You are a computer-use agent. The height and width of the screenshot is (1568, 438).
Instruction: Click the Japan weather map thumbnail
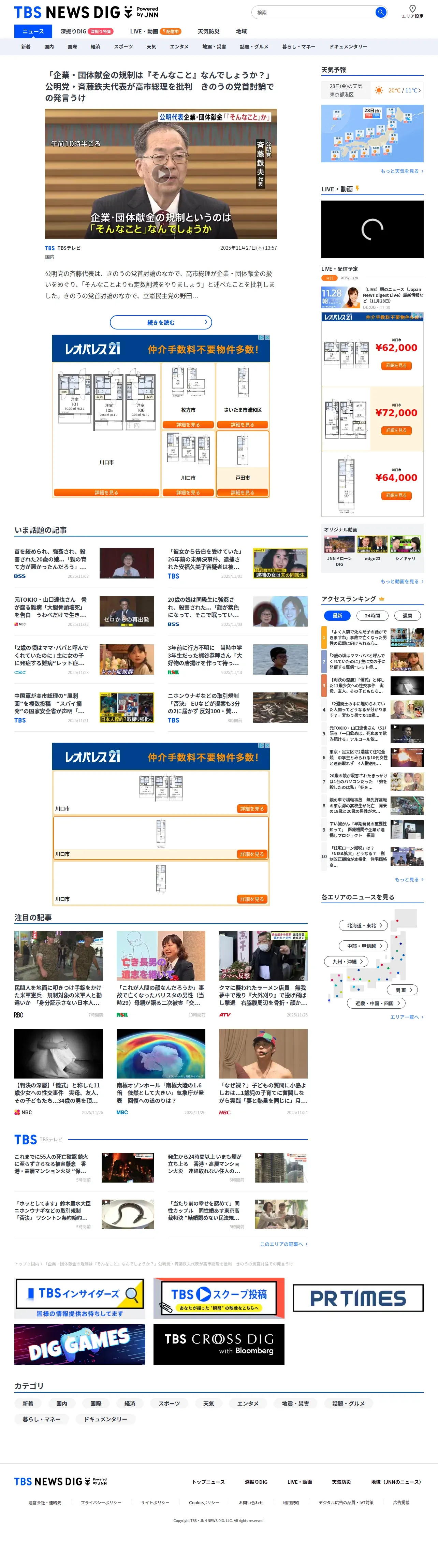tap(372, 133)
